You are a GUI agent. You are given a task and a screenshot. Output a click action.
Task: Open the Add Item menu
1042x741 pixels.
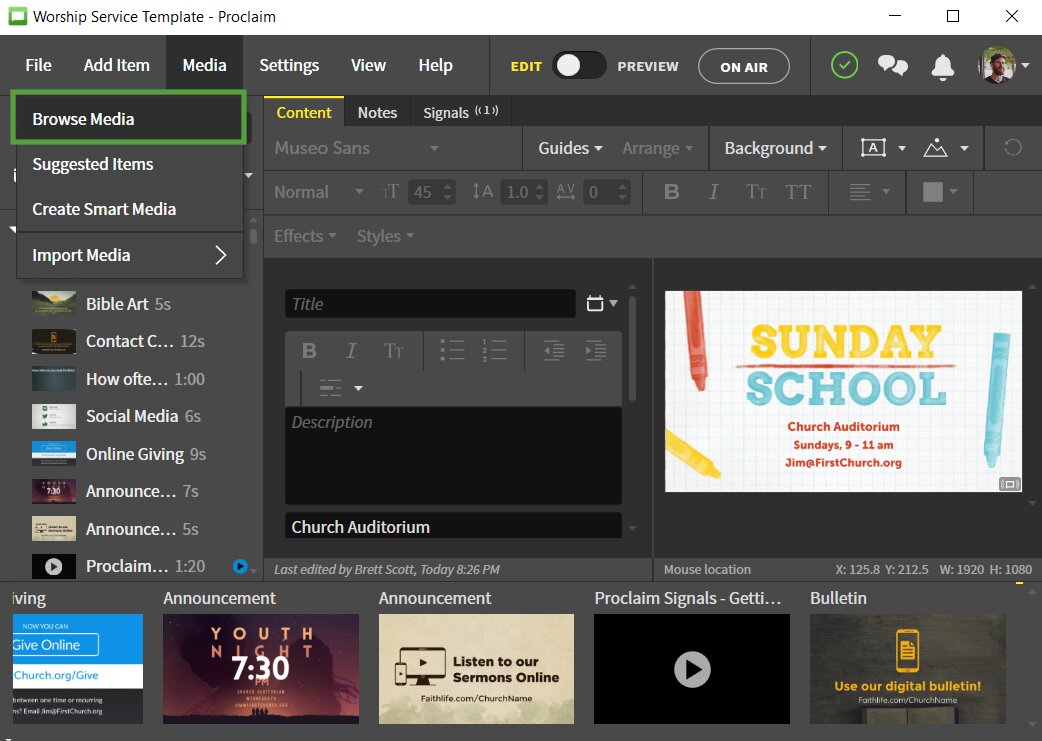116,65
